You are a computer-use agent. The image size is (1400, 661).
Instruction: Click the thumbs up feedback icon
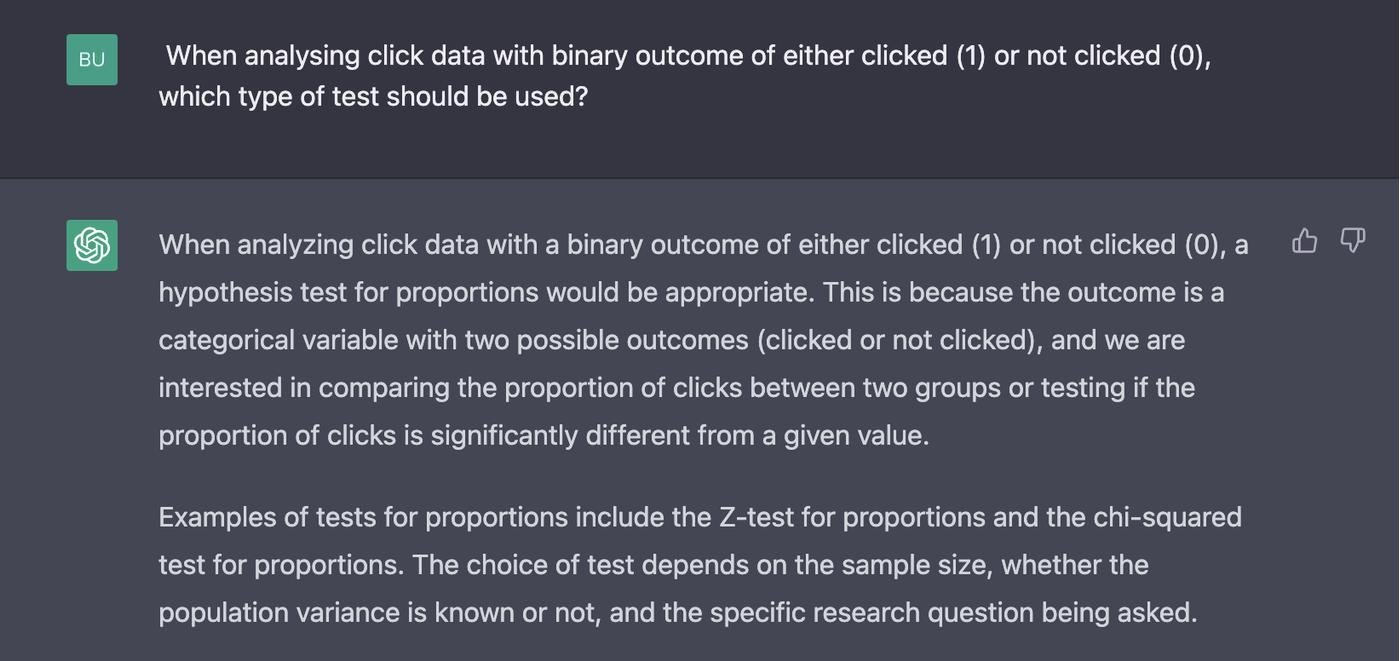(x=1304, y=241)
